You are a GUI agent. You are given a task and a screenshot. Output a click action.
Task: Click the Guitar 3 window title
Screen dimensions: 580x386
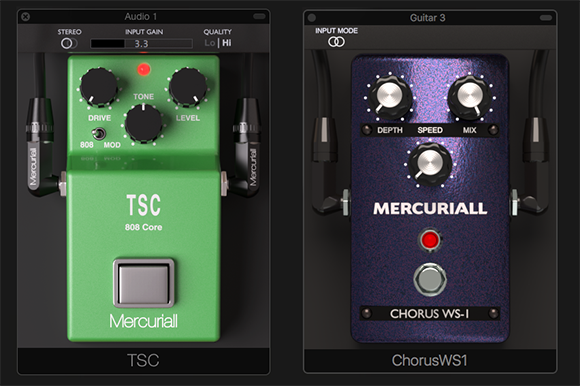pyautogui.click(x=428, y=18)
